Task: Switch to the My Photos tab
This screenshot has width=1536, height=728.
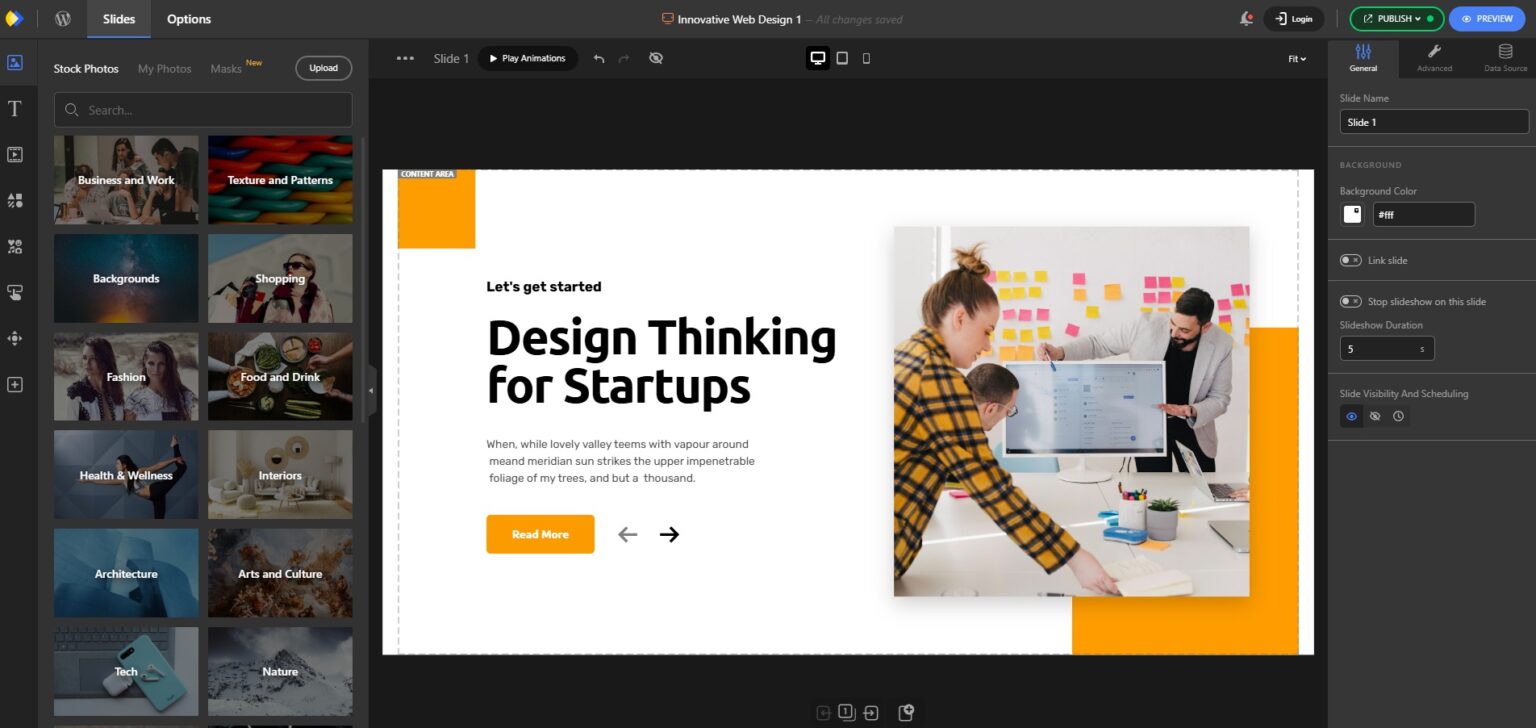Action: click(163, 69)
